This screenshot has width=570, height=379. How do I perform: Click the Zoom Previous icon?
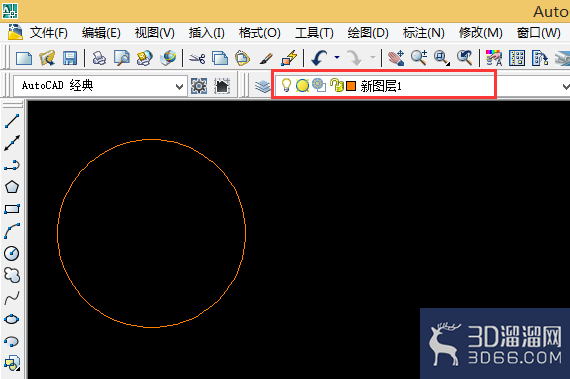point(464,58)
